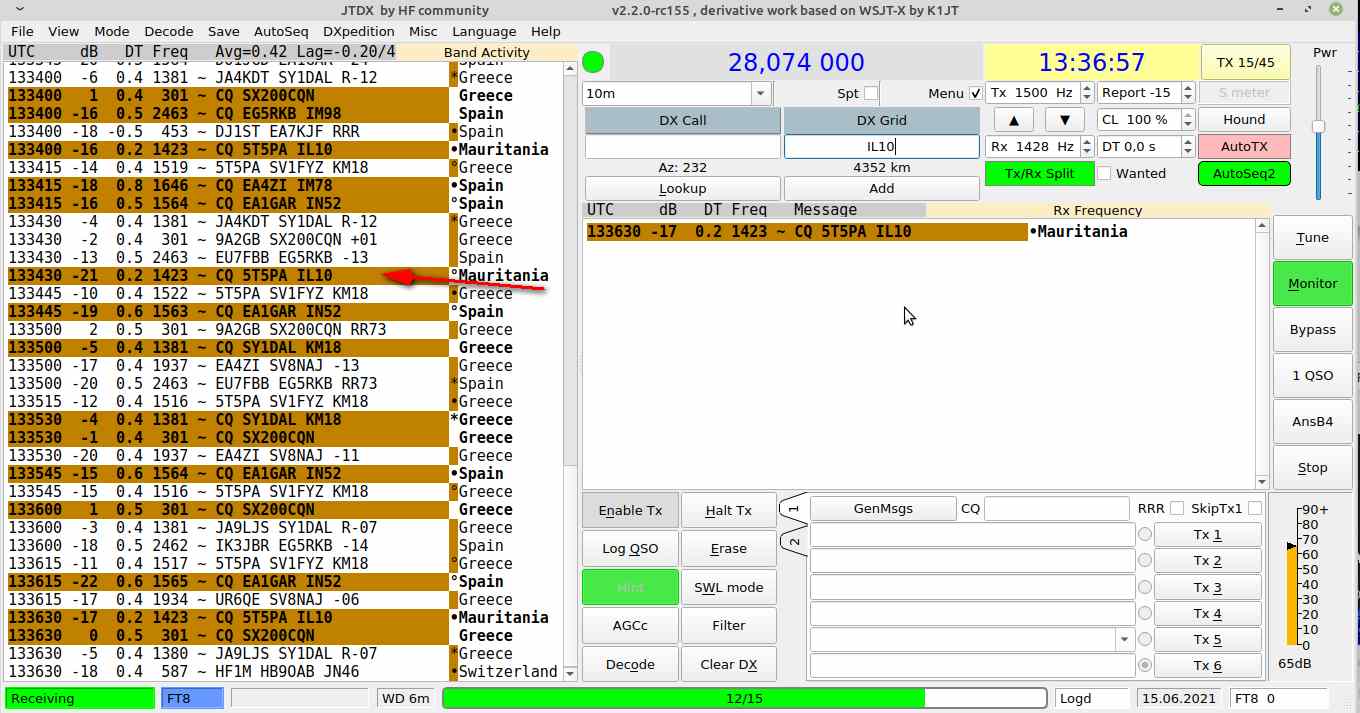
Task: Enable the Spt checkbox
Action: [871, 94]
